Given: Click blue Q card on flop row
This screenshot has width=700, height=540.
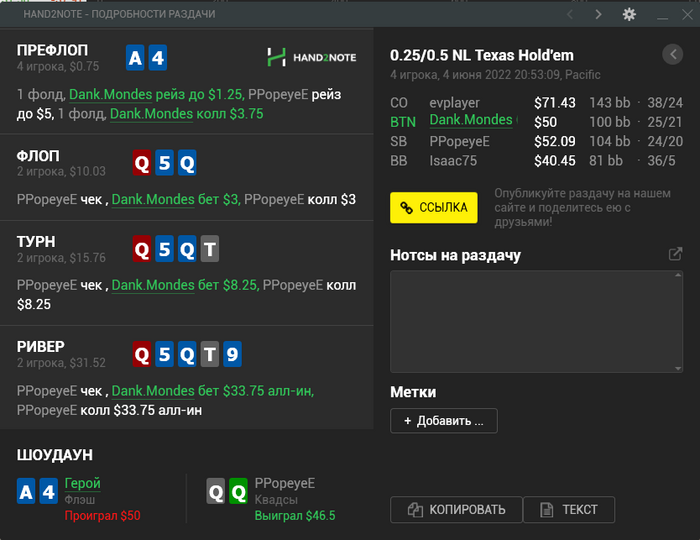Looking at the screenshot, I should point(187,163).
